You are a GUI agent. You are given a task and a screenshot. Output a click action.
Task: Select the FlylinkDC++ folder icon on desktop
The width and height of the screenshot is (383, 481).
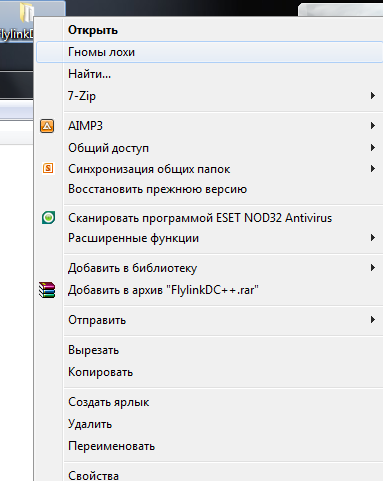tap(25, 12)
